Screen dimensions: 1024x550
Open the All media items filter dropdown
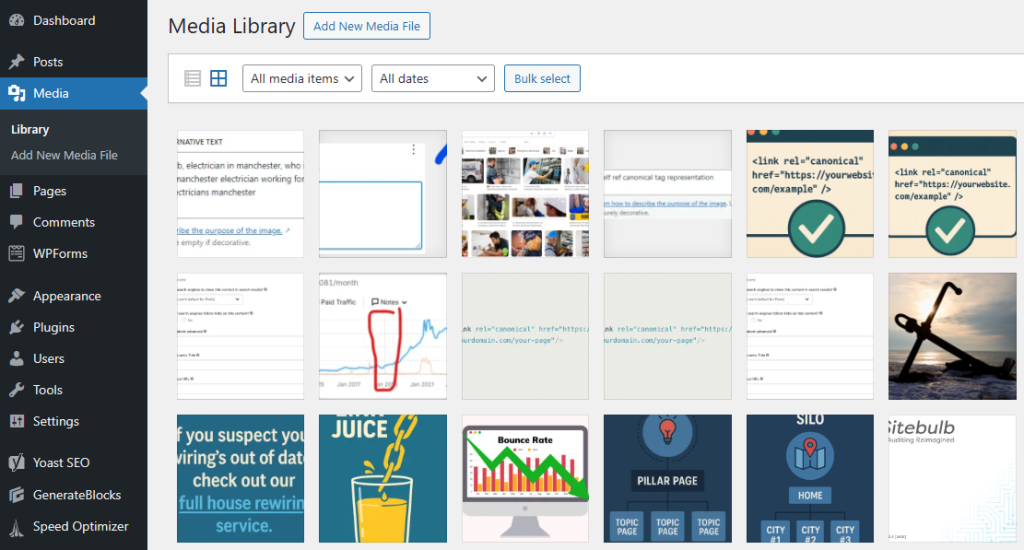302,78
